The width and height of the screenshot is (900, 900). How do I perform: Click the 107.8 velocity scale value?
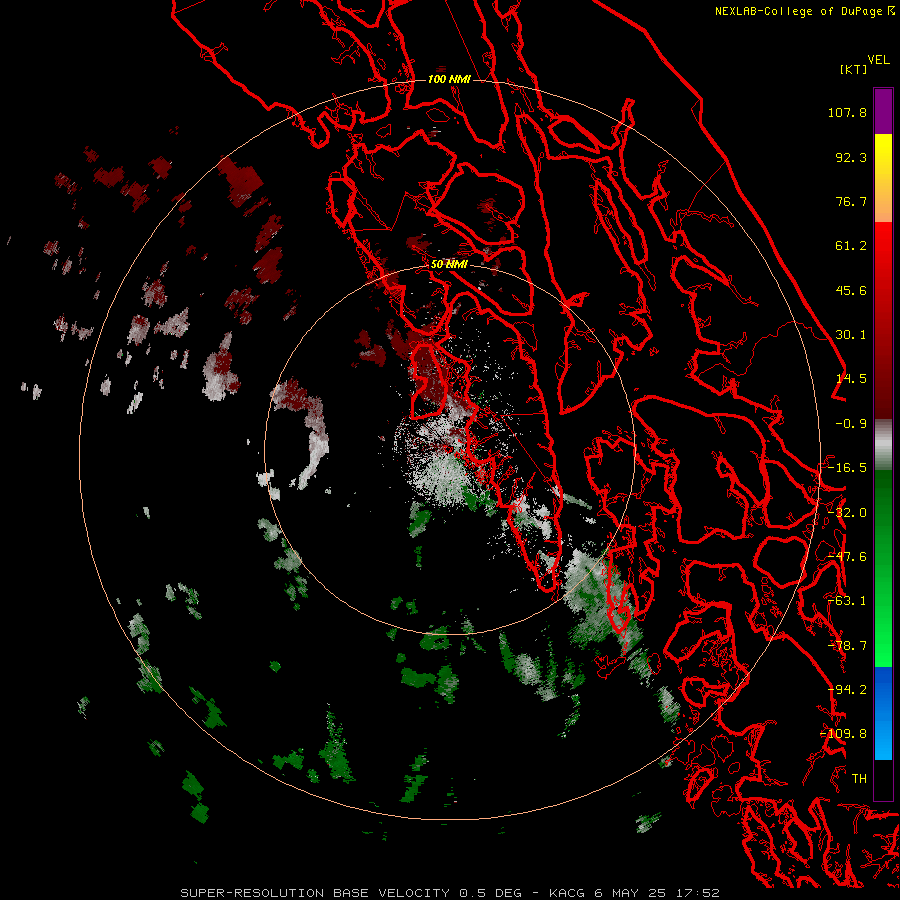pos(847,112)
